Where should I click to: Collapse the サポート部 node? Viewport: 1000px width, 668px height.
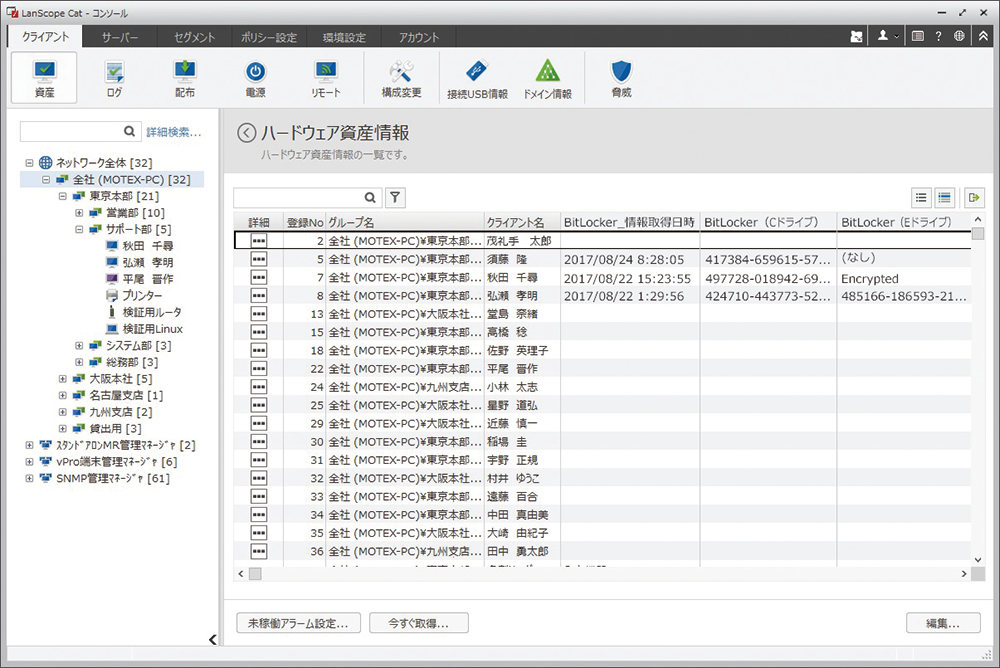[79, 229]
